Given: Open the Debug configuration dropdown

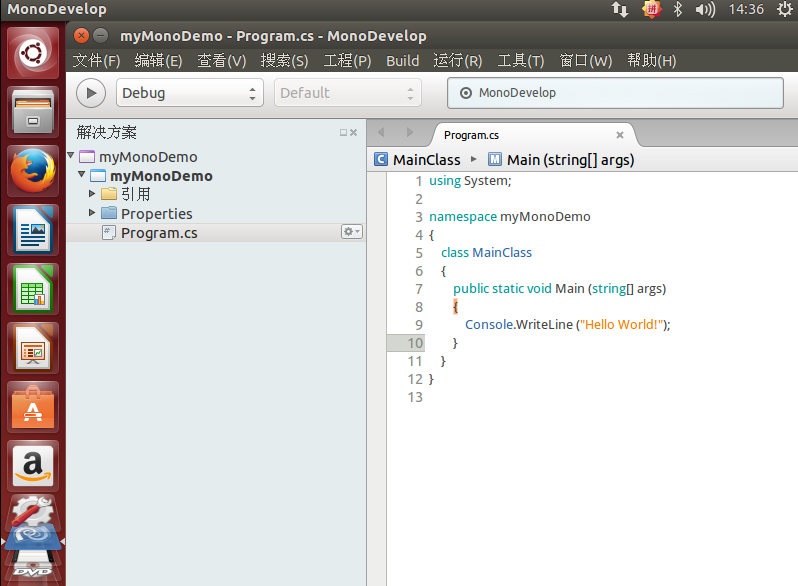Looking at the screenshot, I should (189, 93).
